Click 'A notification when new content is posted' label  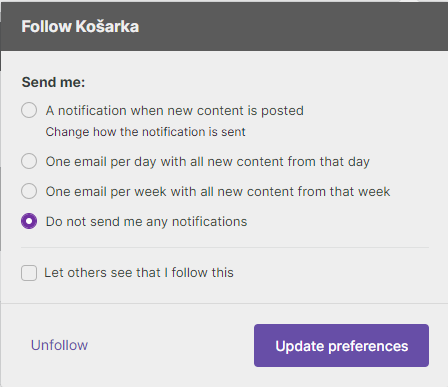175,111
